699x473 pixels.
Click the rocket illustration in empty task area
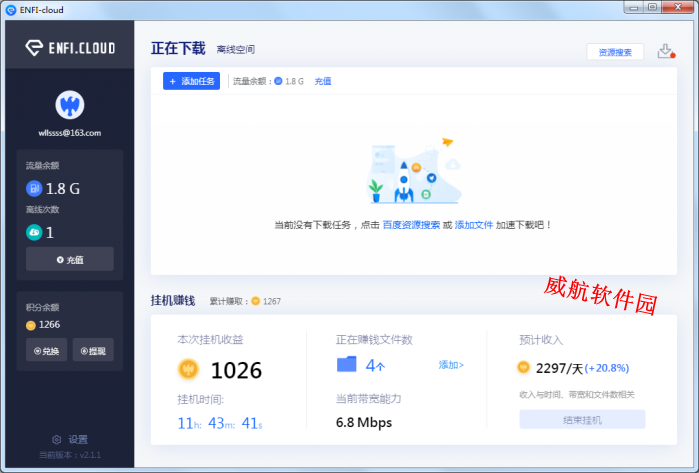(403, 181)
